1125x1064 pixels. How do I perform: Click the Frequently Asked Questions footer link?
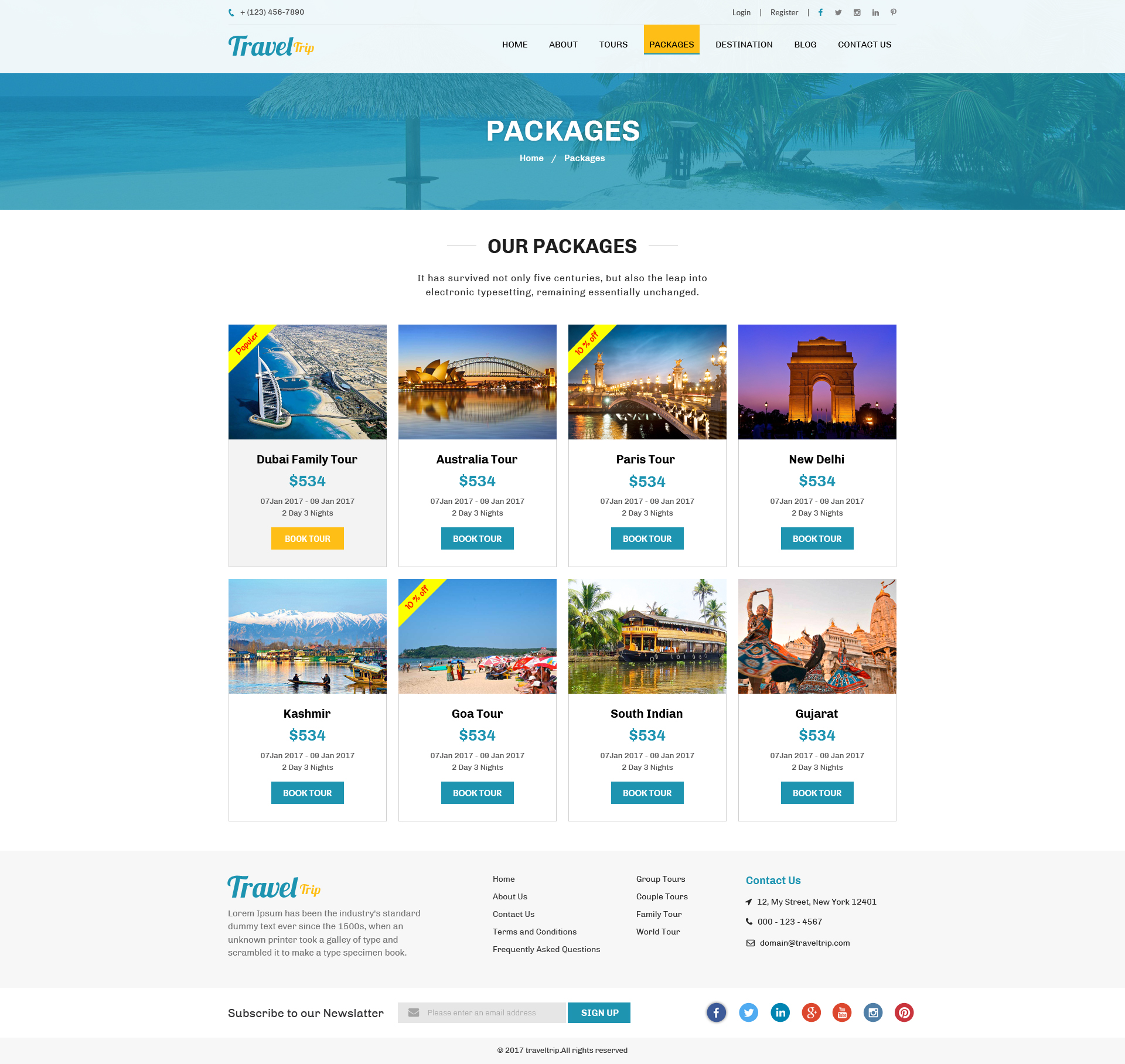click(x=545, y=949)
